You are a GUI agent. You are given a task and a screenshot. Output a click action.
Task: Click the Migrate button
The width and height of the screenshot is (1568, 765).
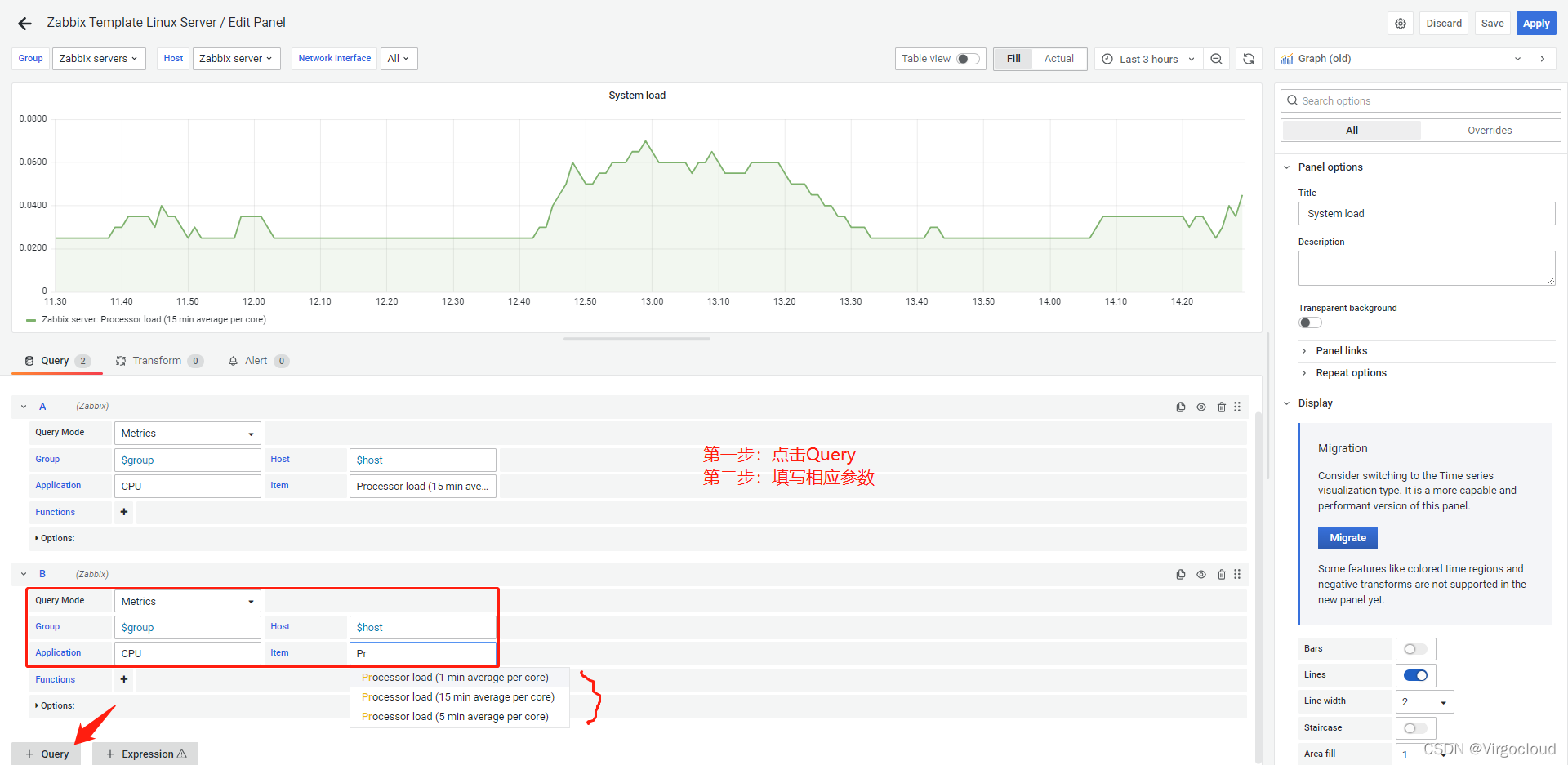(1347, 538)
